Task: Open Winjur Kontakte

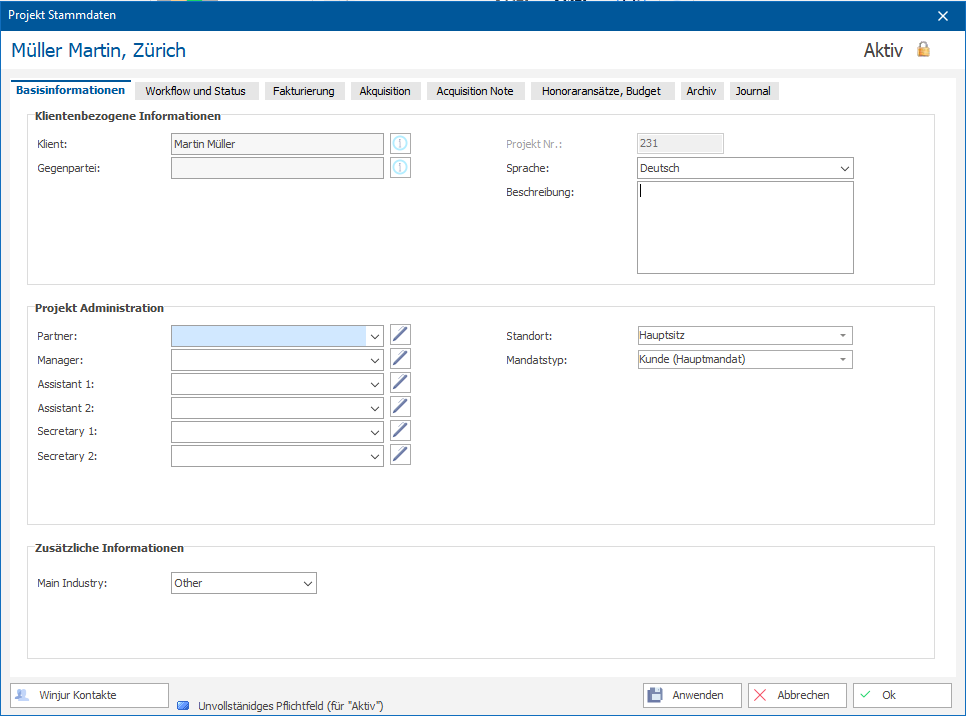Action: pyautogui.click(x=89, y=695)
